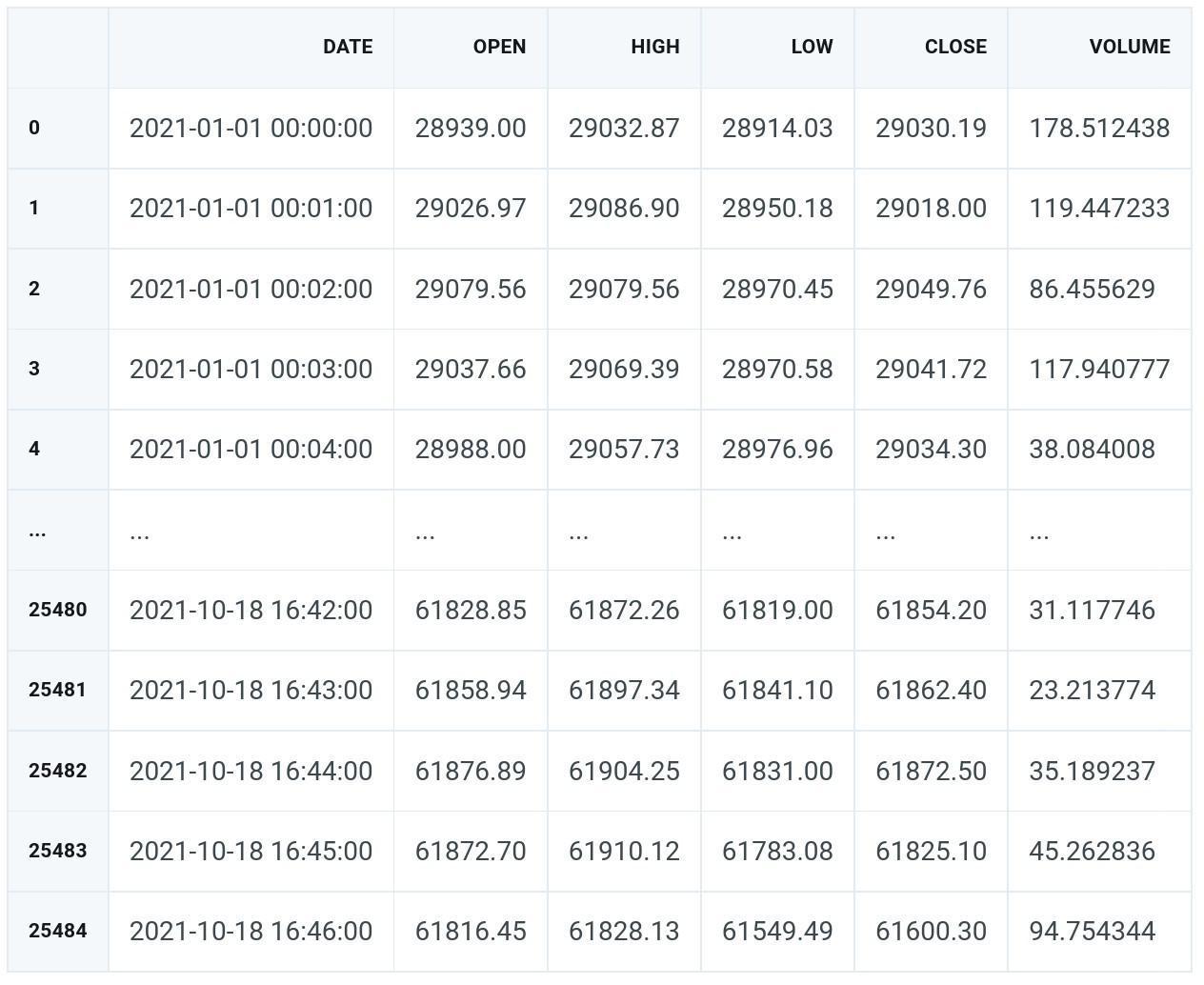Select the volume value 94.754344
The image size is (1204, 985).
point(1092,931)
